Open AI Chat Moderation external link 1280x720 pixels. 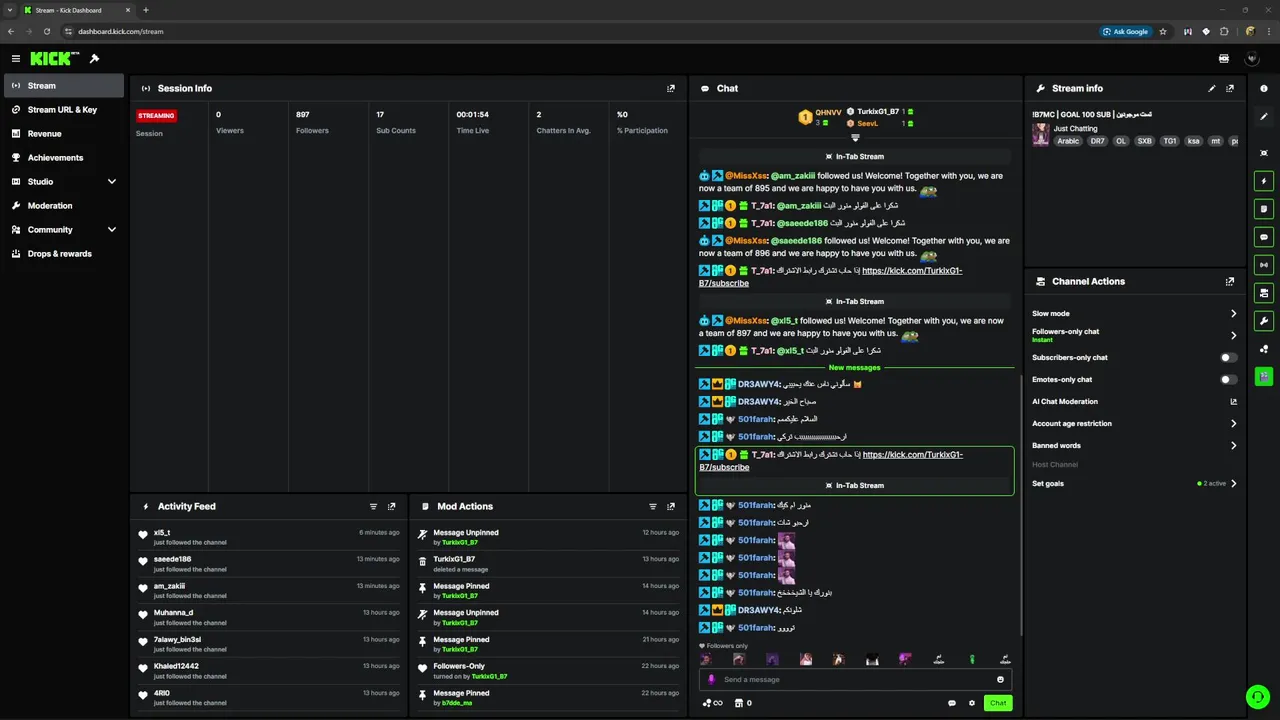point(1233,402)
